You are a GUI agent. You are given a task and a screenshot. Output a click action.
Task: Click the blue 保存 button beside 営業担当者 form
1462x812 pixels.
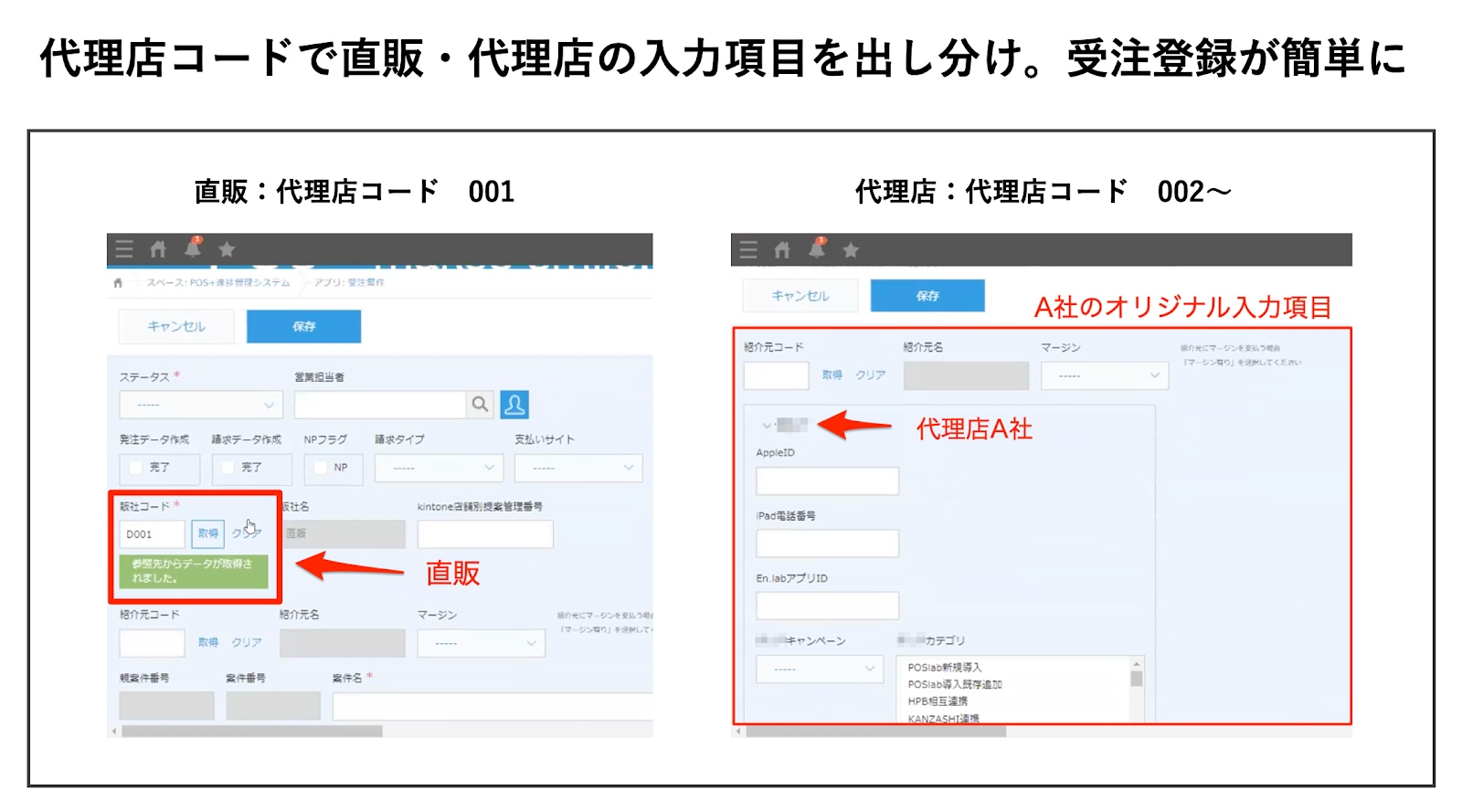[303, 326]
